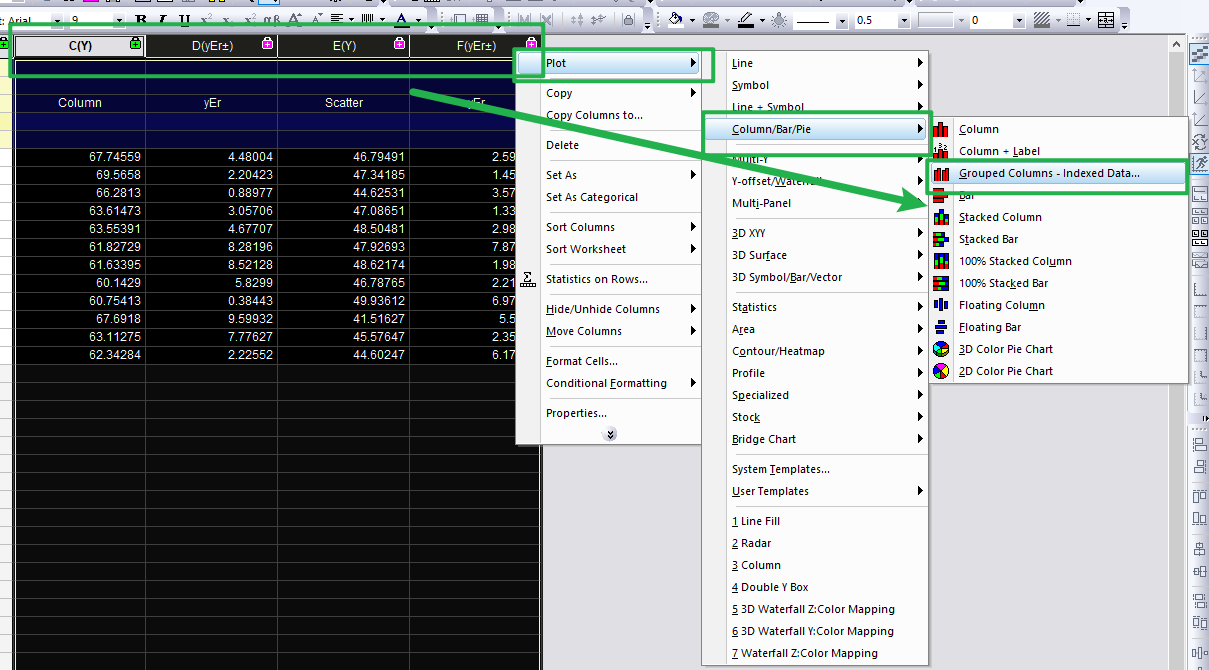The height and width of the screenshot is (670, 1209).
Task: Toggle Bold formatting in toolbar
Action: pyautogui.click(x=141, y=19)
